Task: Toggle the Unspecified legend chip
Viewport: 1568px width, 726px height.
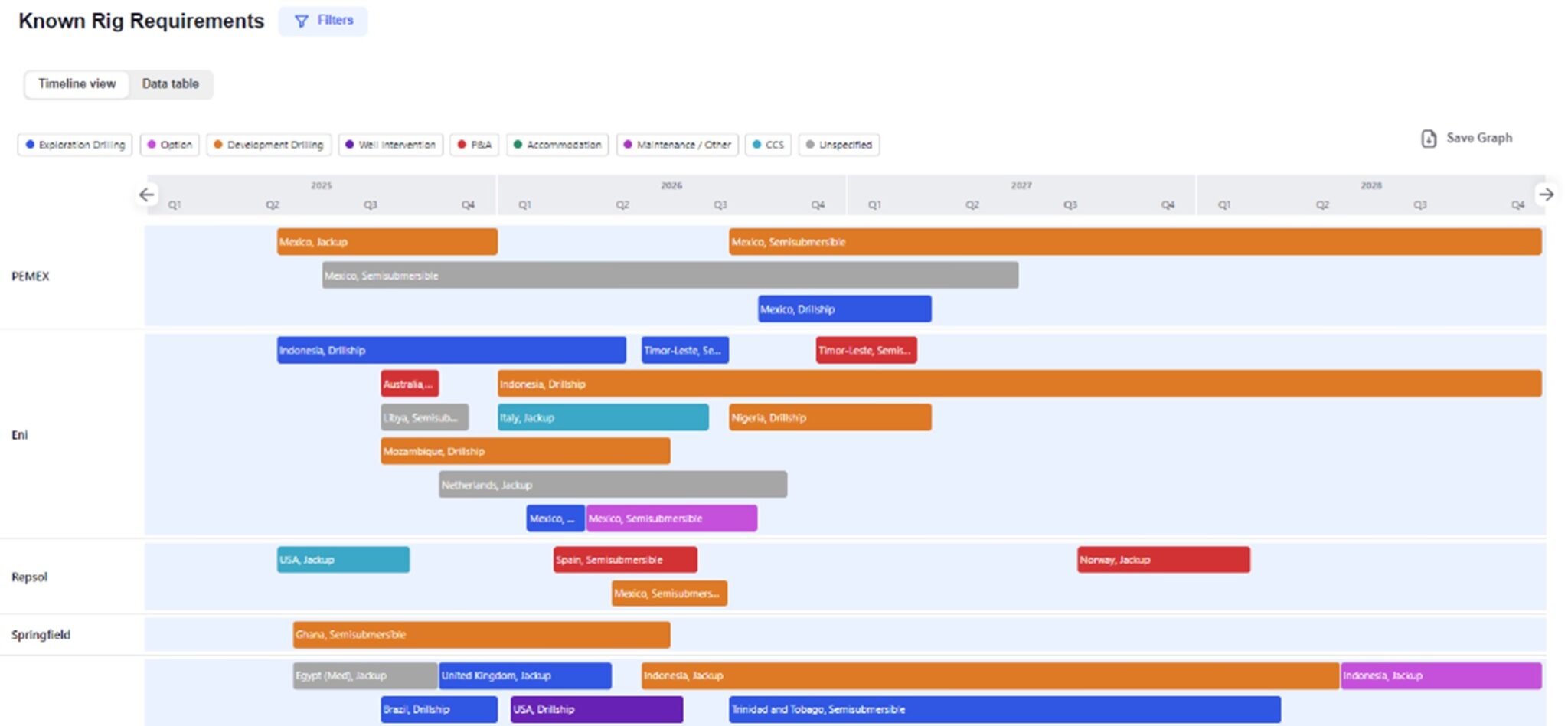Action: tap(839, 145)
